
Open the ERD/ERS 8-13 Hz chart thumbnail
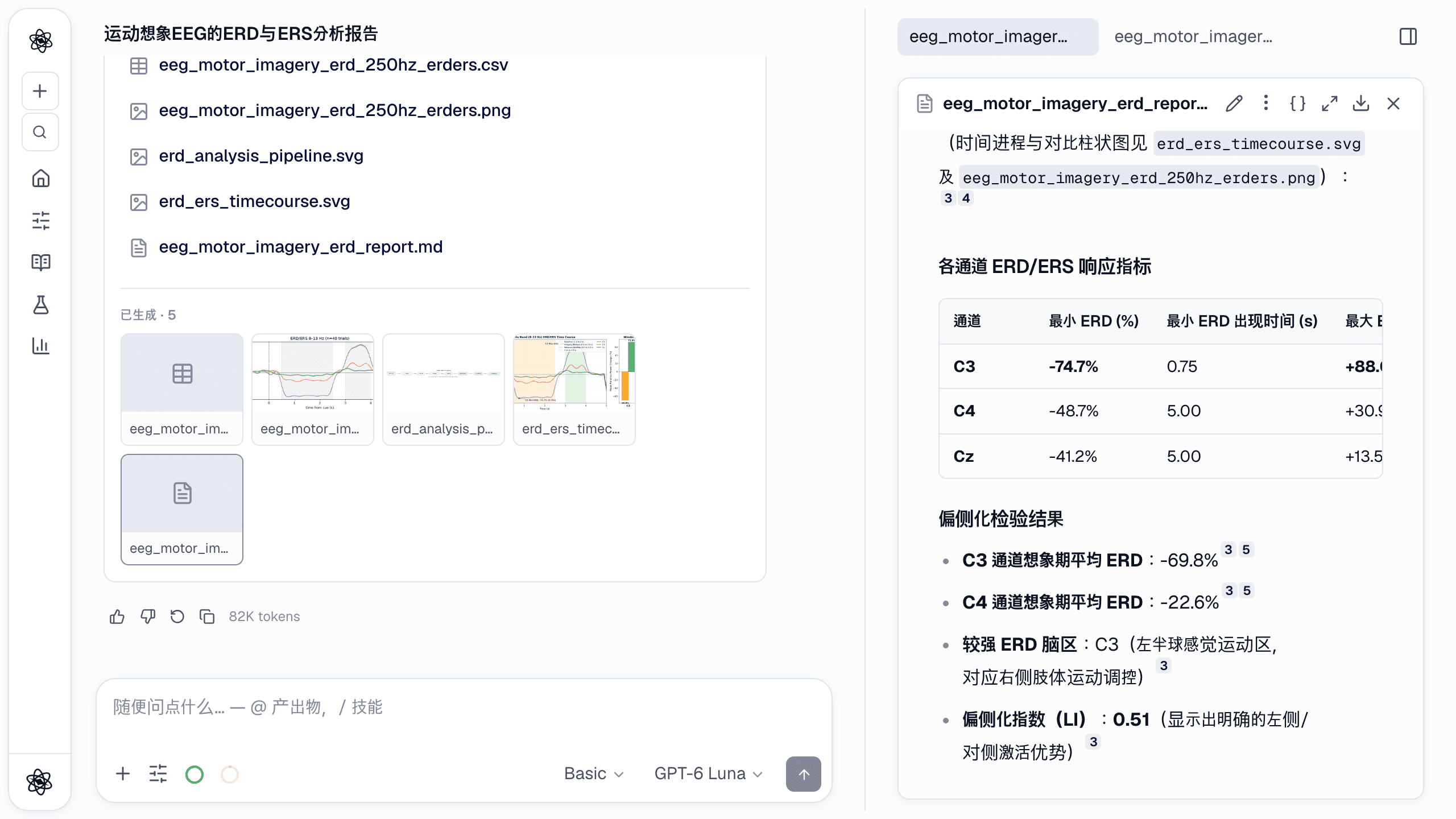pos(313,390)
